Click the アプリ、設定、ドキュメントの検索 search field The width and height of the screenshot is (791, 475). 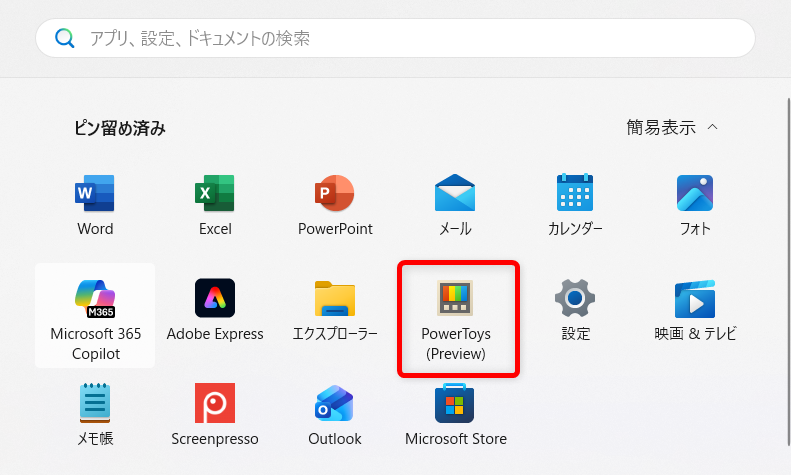tap(395, 38)
